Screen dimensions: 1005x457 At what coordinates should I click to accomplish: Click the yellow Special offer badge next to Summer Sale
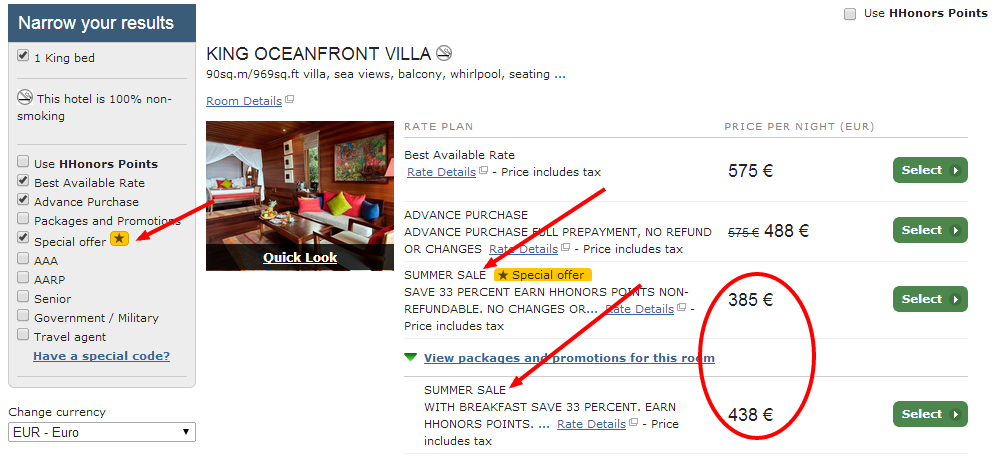point(542,275)
